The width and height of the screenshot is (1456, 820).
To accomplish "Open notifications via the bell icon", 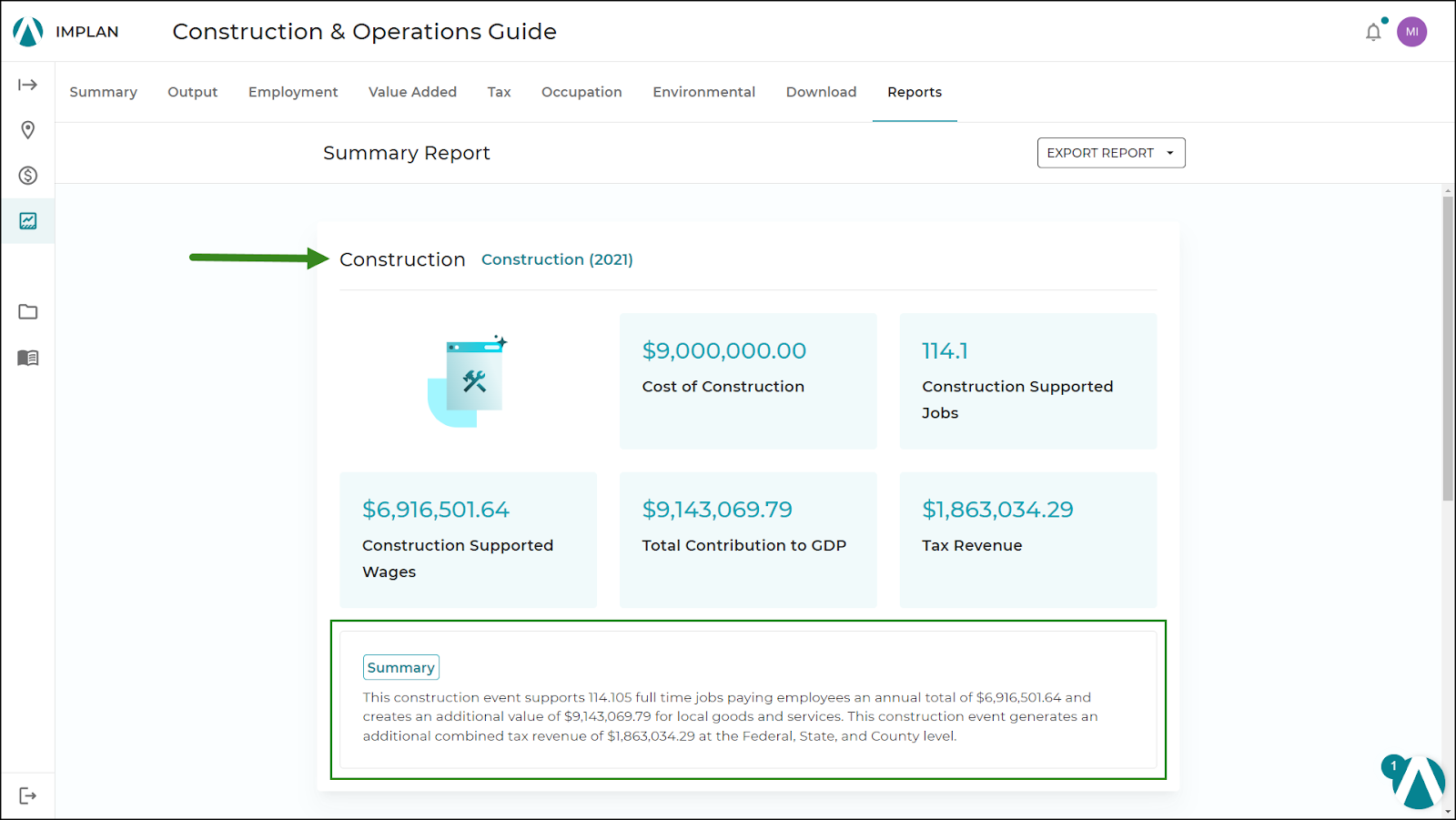I will click(1373, 31).
